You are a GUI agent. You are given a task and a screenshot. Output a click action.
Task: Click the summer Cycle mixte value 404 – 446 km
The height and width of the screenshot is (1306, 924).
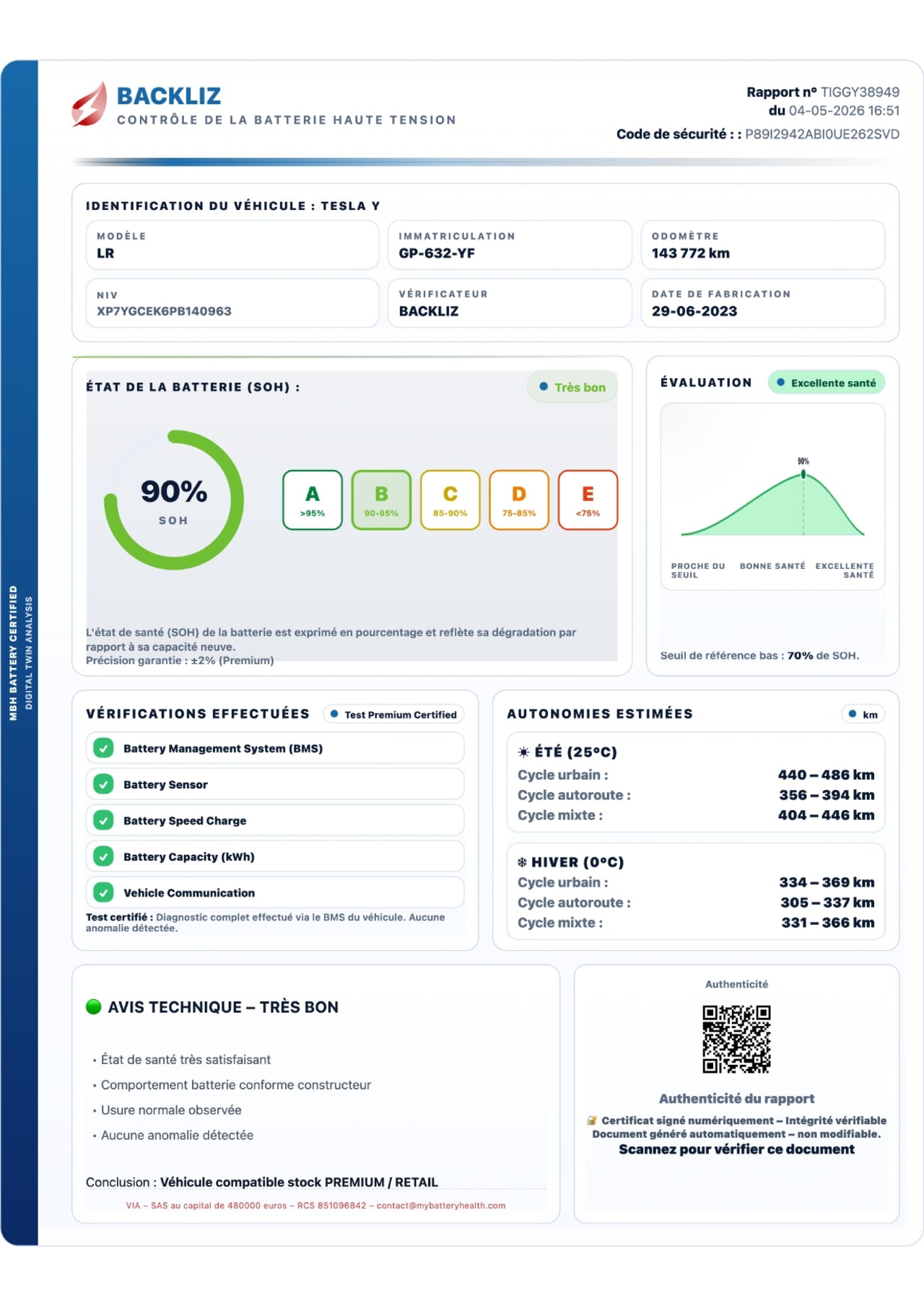click(827, 815)
